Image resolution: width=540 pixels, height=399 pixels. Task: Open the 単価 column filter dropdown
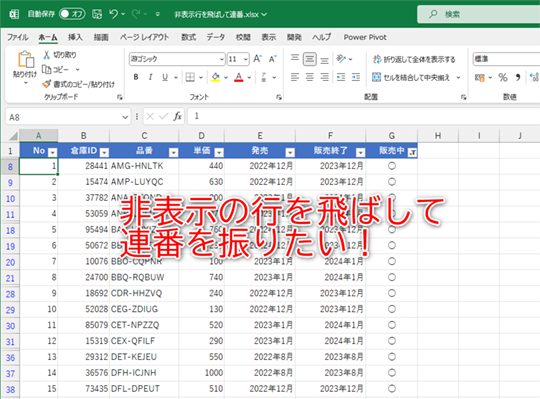[219, 152]
